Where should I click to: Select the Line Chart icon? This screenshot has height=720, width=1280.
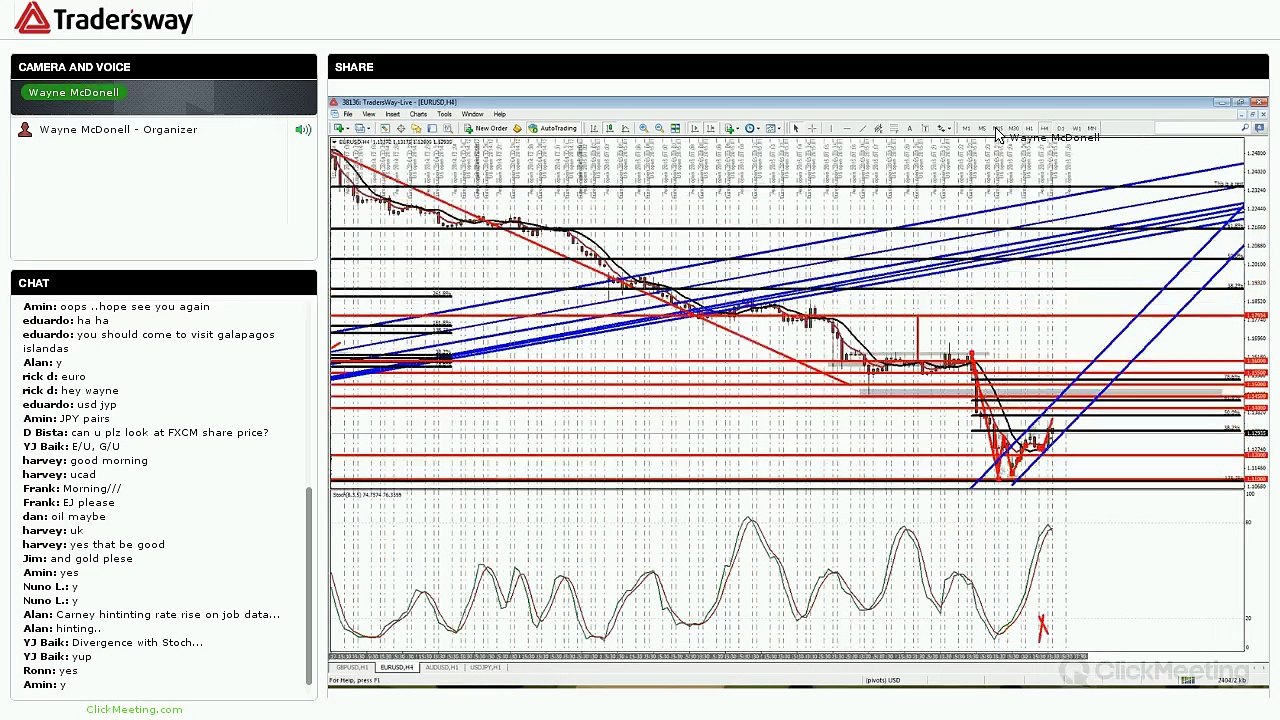pos(626,128)
